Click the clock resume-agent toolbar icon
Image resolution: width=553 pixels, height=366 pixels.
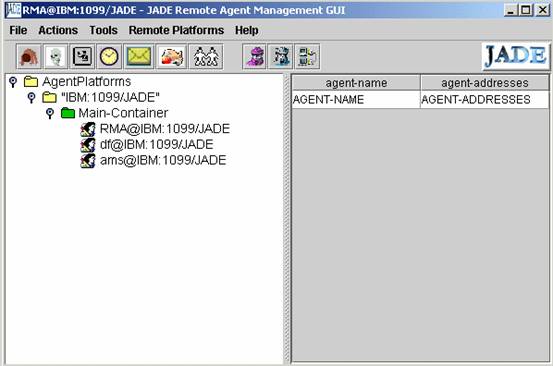(x=109, y=56)
